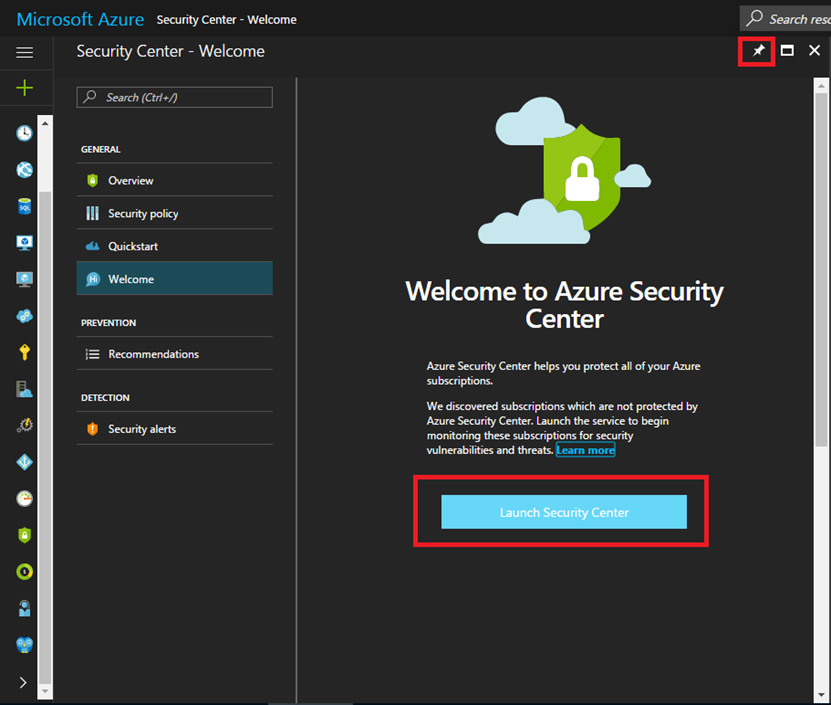
Task: Open the Overview menu item
Action: pos(174,180)
